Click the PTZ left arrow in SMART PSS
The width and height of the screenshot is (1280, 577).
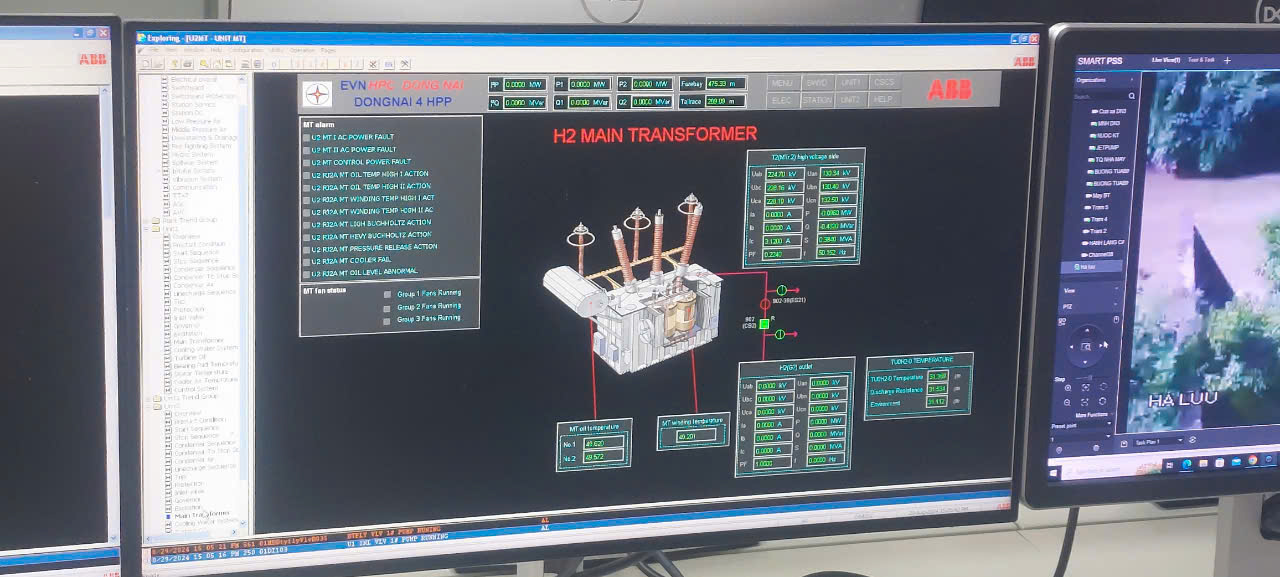coord(1069,345)
